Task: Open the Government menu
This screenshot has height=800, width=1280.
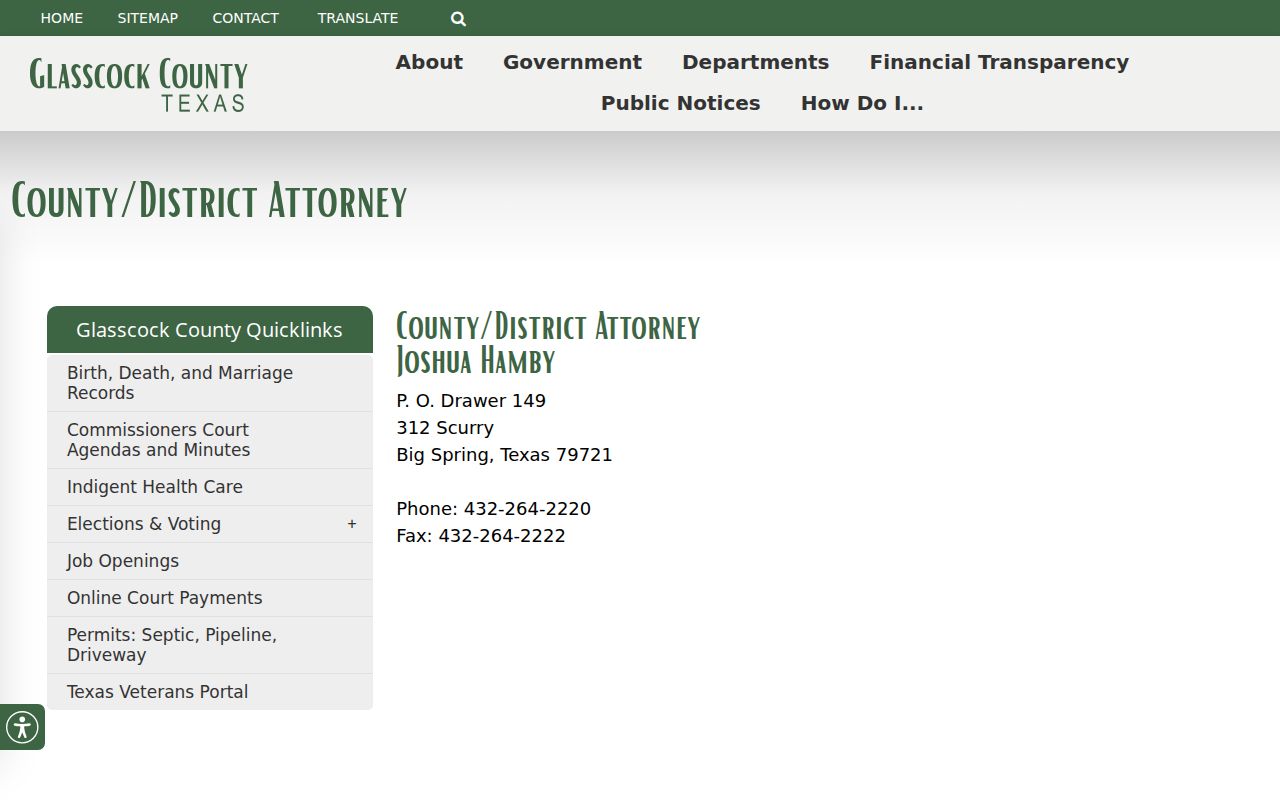Action: click(572, 62)
